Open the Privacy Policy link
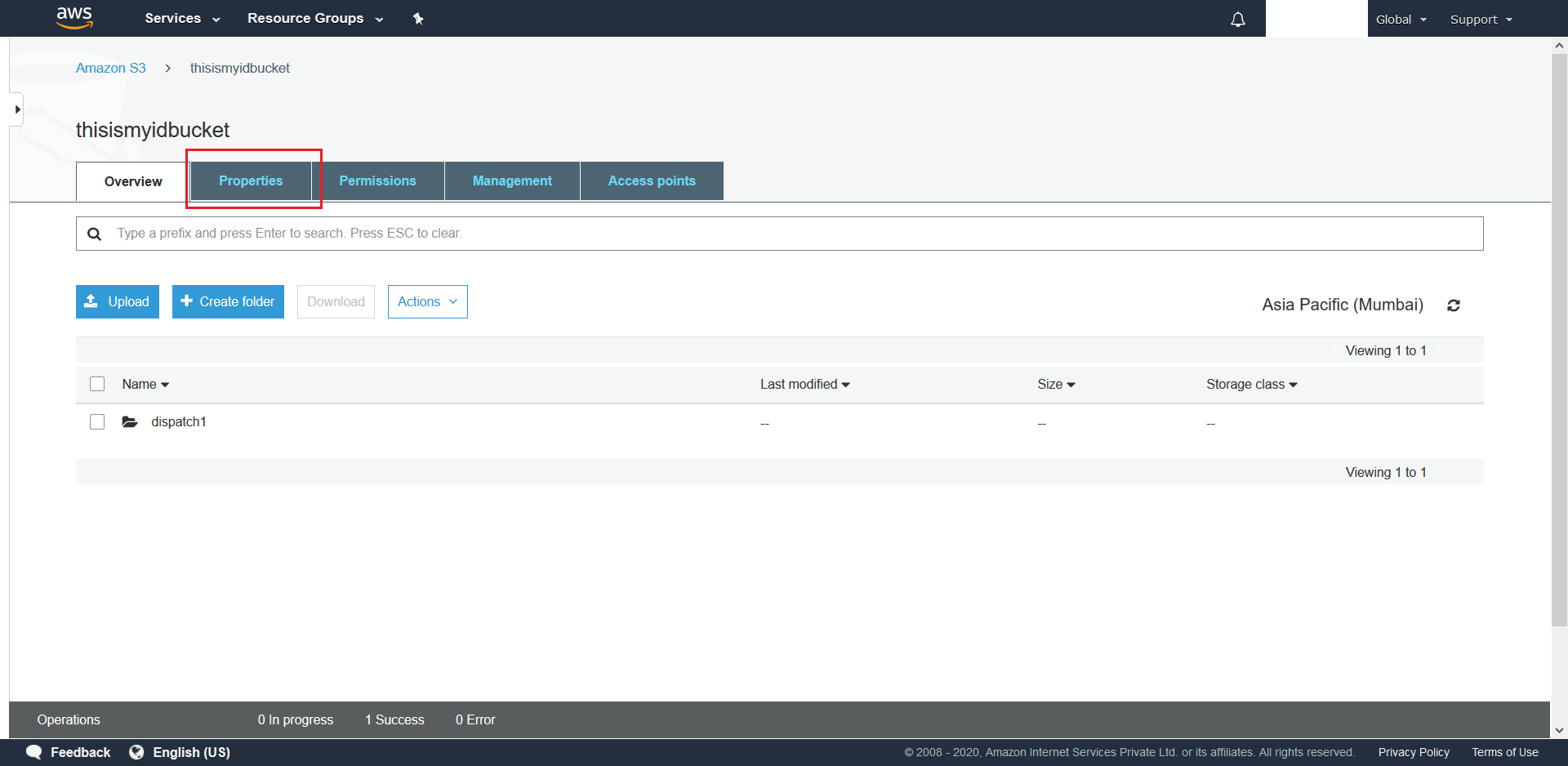This screenshot has height=766, width=1568. (1414, 752)
